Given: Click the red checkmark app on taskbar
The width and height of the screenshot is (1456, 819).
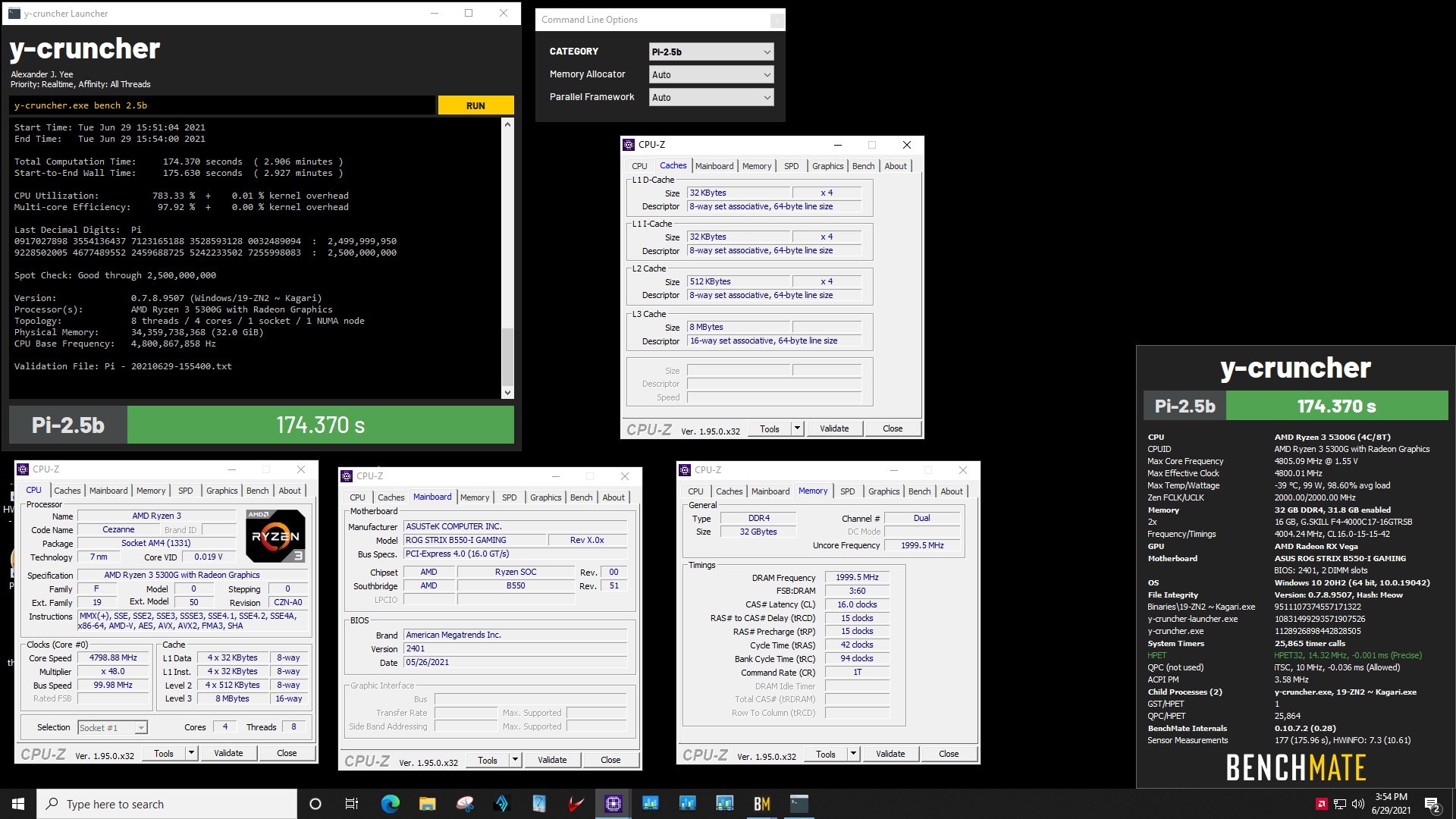Looking at the screenshot, I should [x=576, y=804].
